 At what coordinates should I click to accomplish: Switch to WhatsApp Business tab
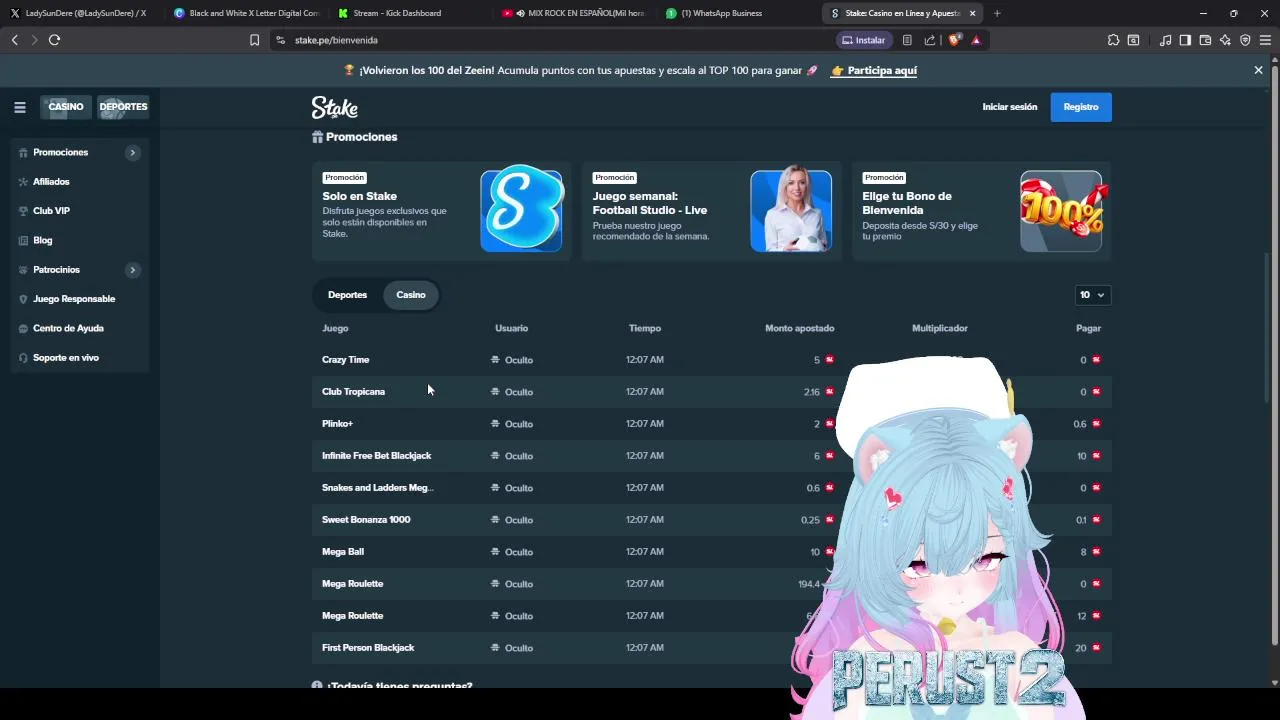(738, 13)
